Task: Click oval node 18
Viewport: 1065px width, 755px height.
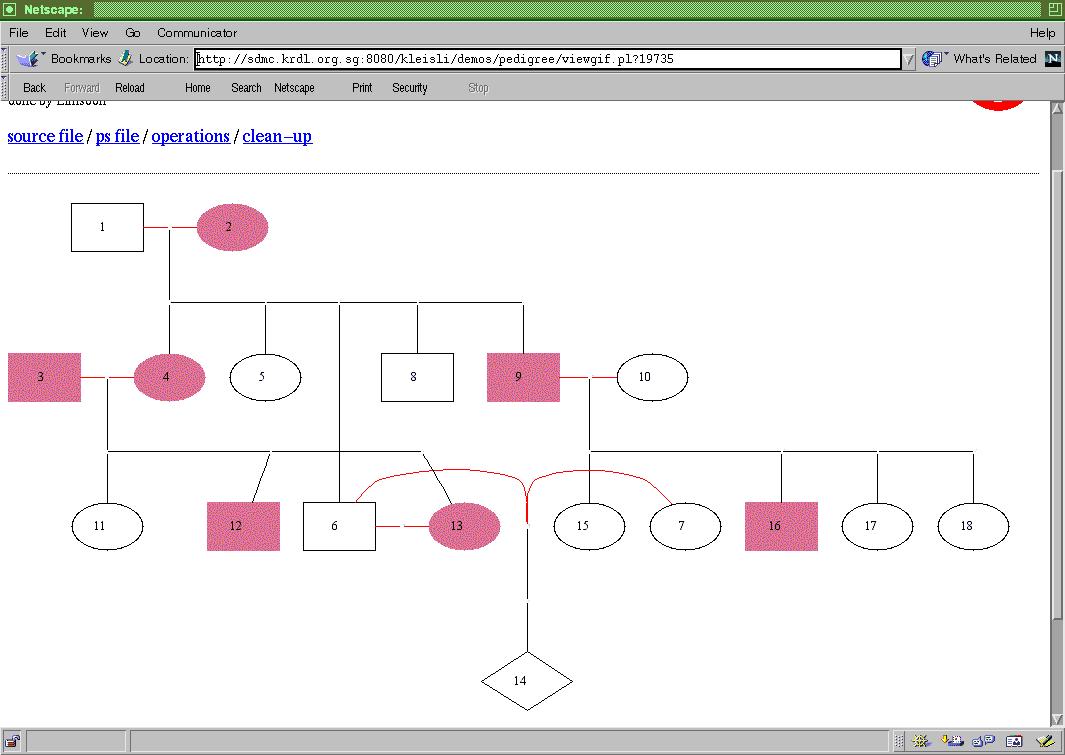Action: pos(973,526)
